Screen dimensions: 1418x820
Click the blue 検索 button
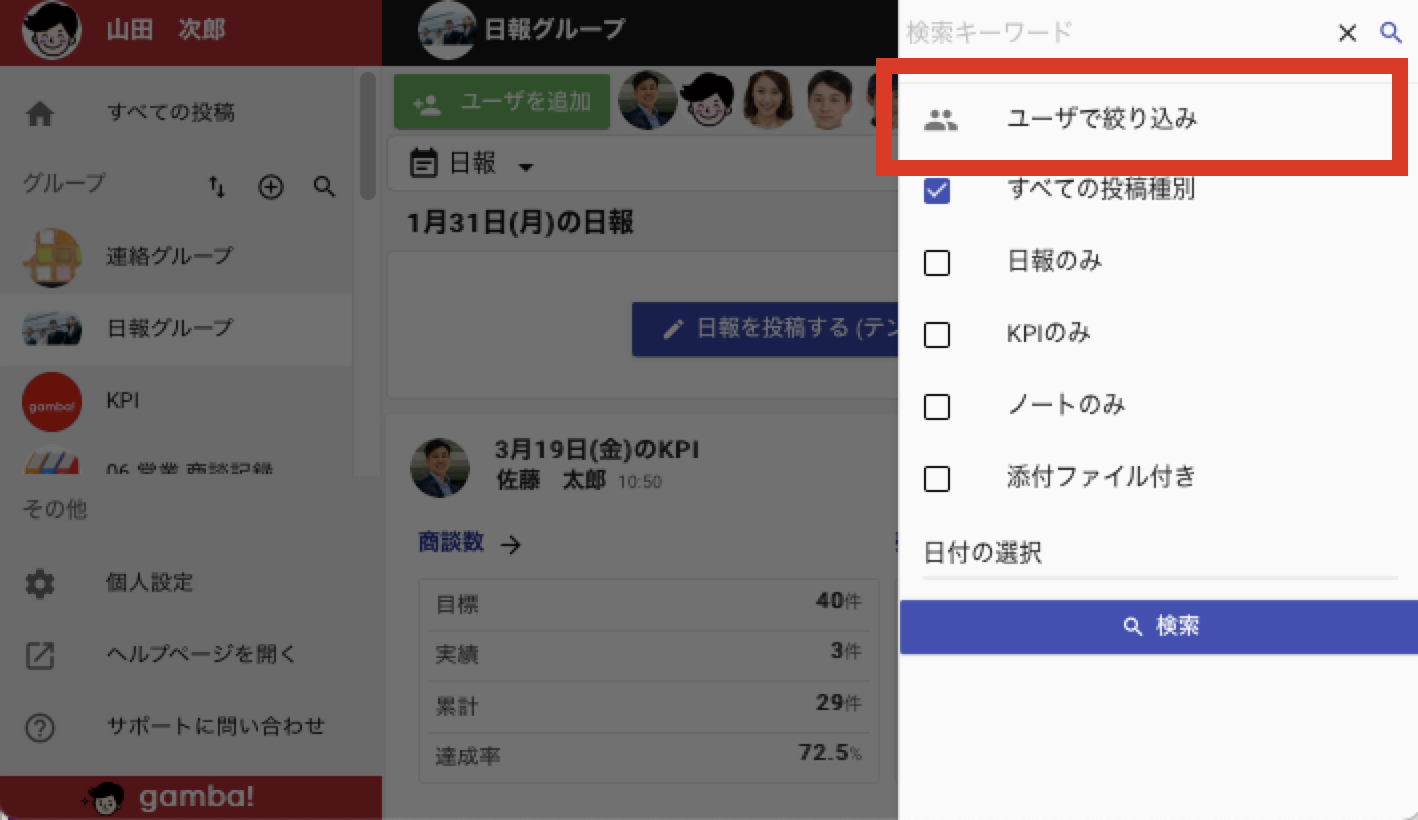[1159, 627]
